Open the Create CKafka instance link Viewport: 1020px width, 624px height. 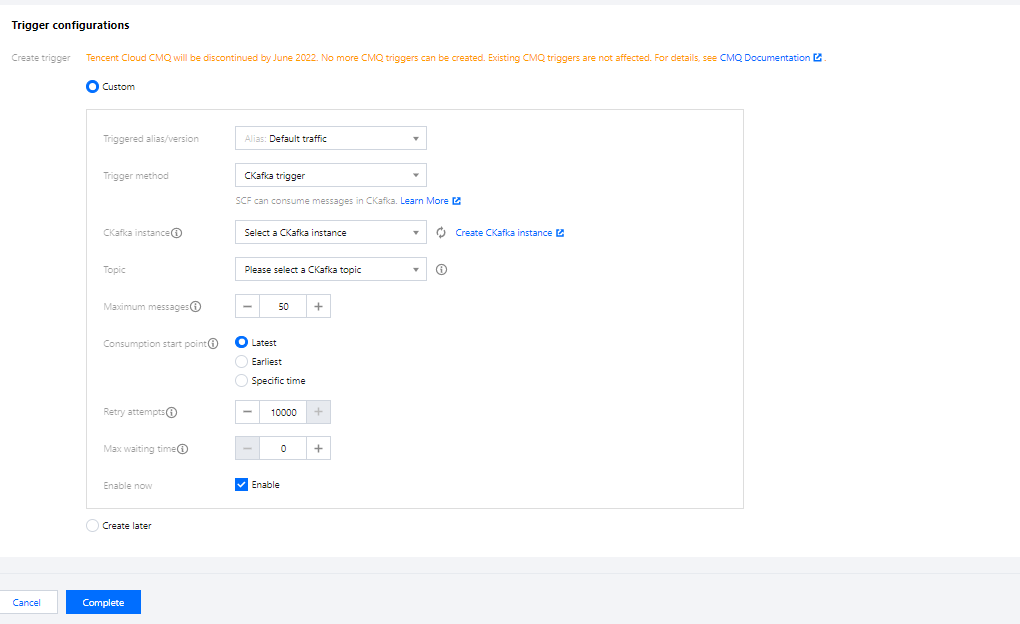tap(504, 233)
